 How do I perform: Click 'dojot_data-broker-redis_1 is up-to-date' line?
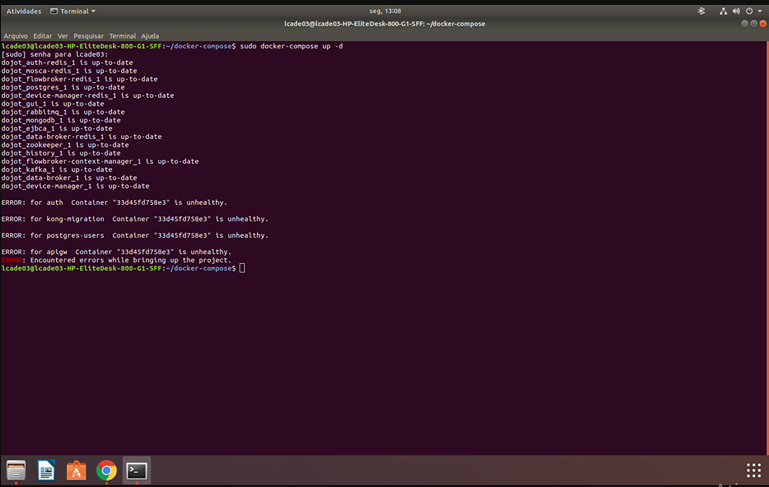[81, 137]
